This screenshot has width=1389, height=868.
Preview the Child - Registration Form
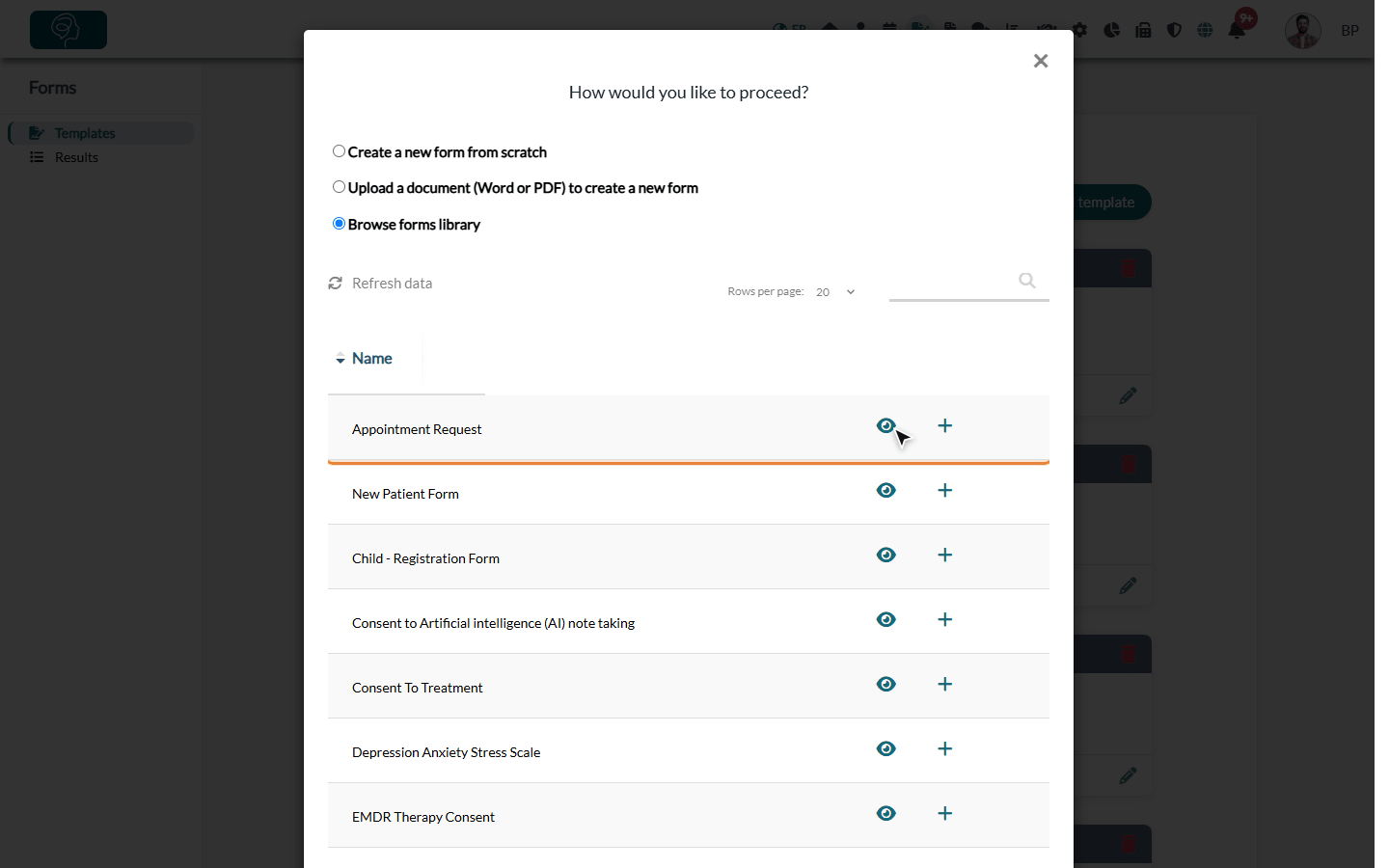pyautogui.click(x=885, y=555)
